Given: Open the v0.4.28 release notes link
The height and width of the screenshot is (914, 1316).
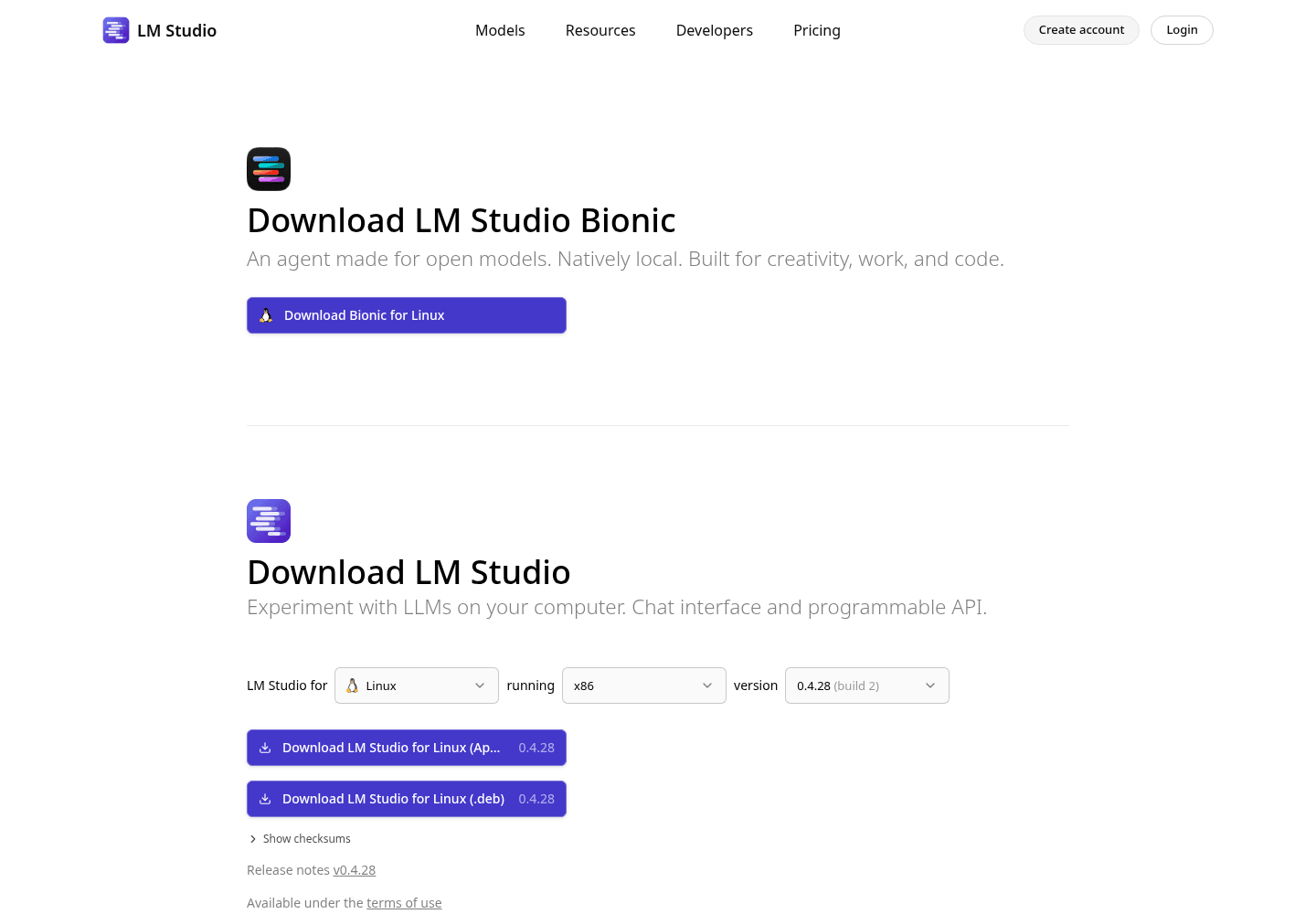Looking at the screenshot, I should tap(355, 870).
